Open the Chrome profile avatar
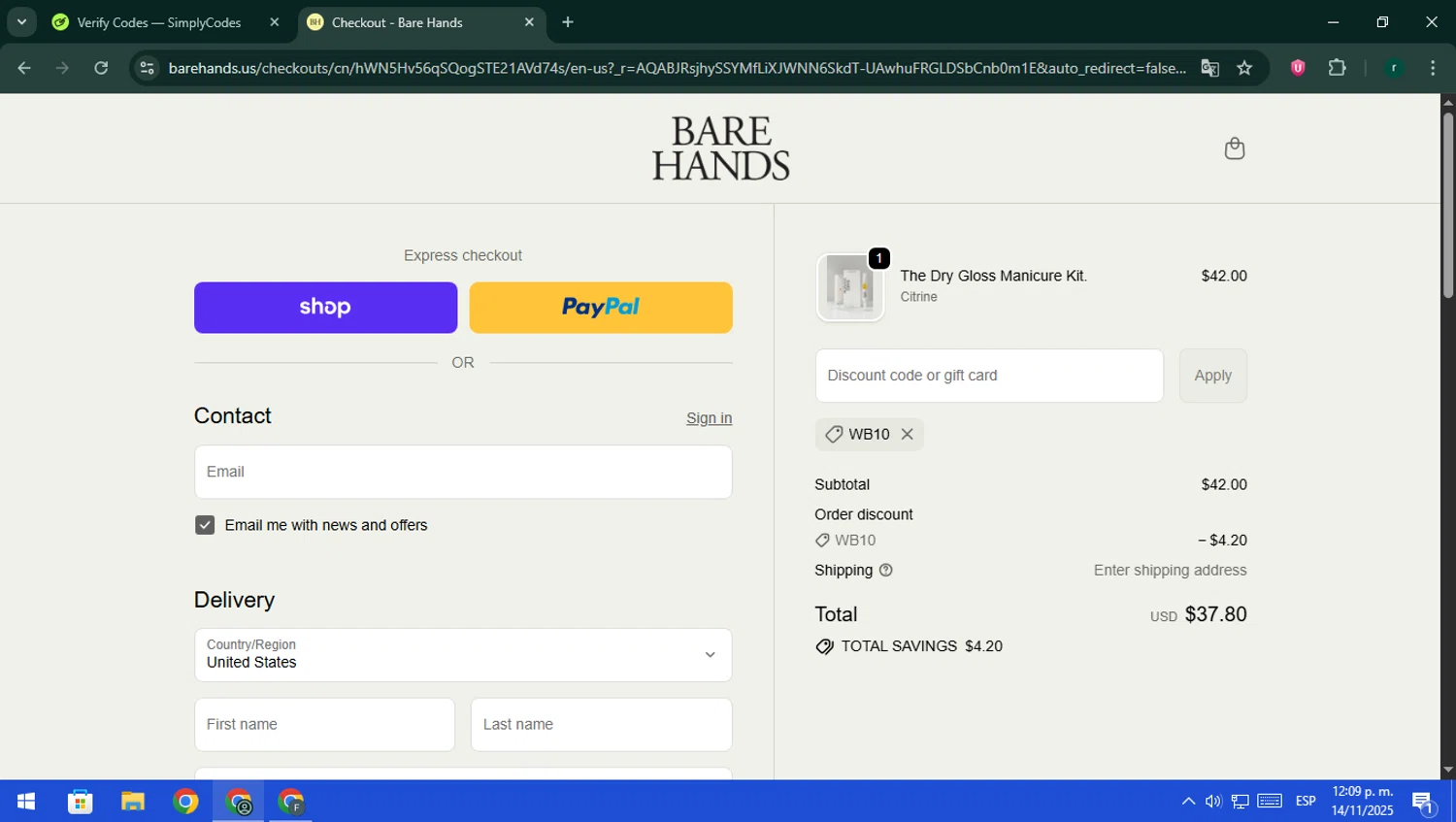Image resolution: width=1456 pixels, height=822 pixels. [1394, 68]
